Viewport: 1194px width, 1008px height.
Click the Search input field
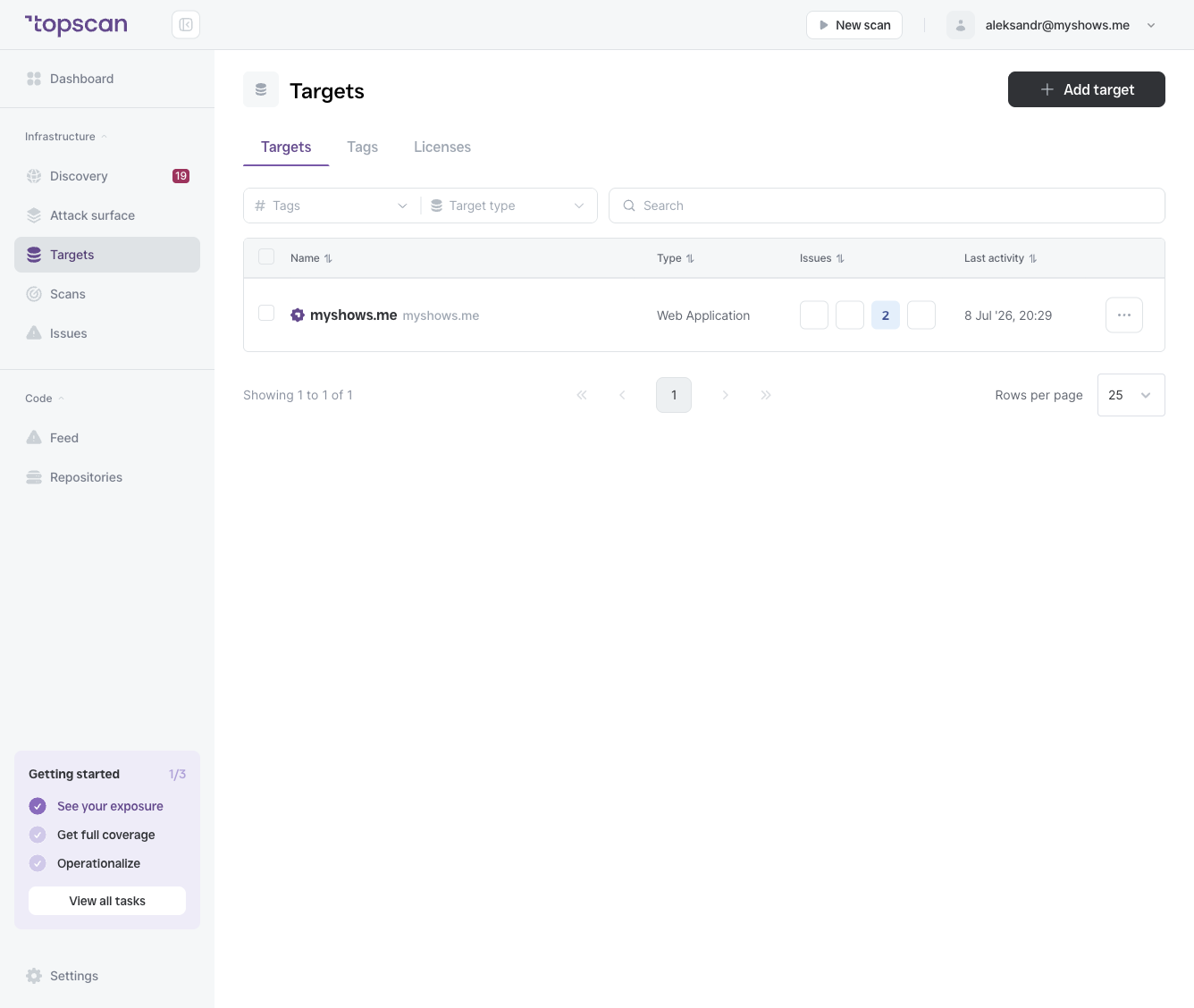887,206
